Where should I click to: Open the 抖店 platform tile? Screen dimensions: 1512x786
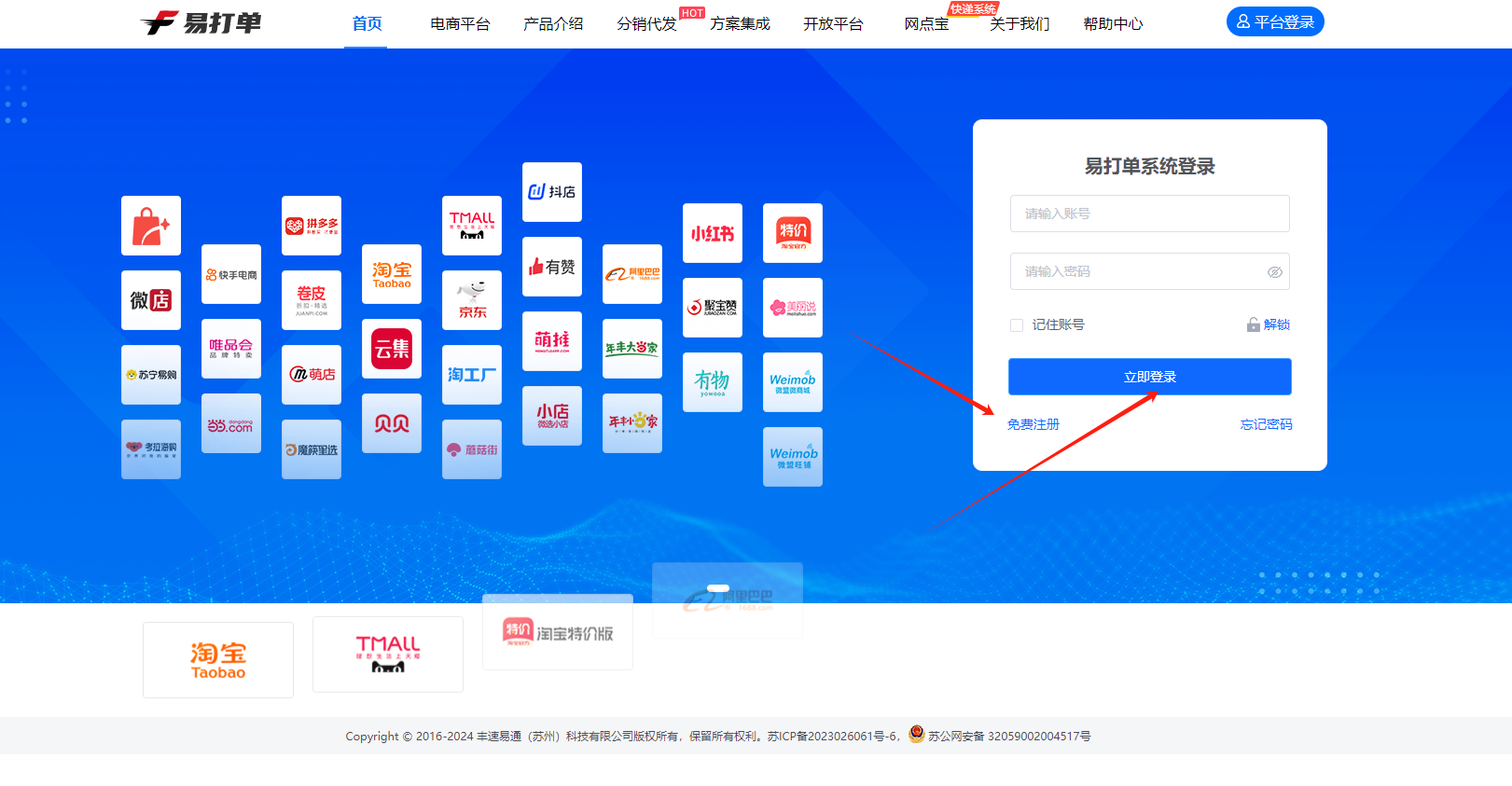pyautogui.click(x=552, y=192)
